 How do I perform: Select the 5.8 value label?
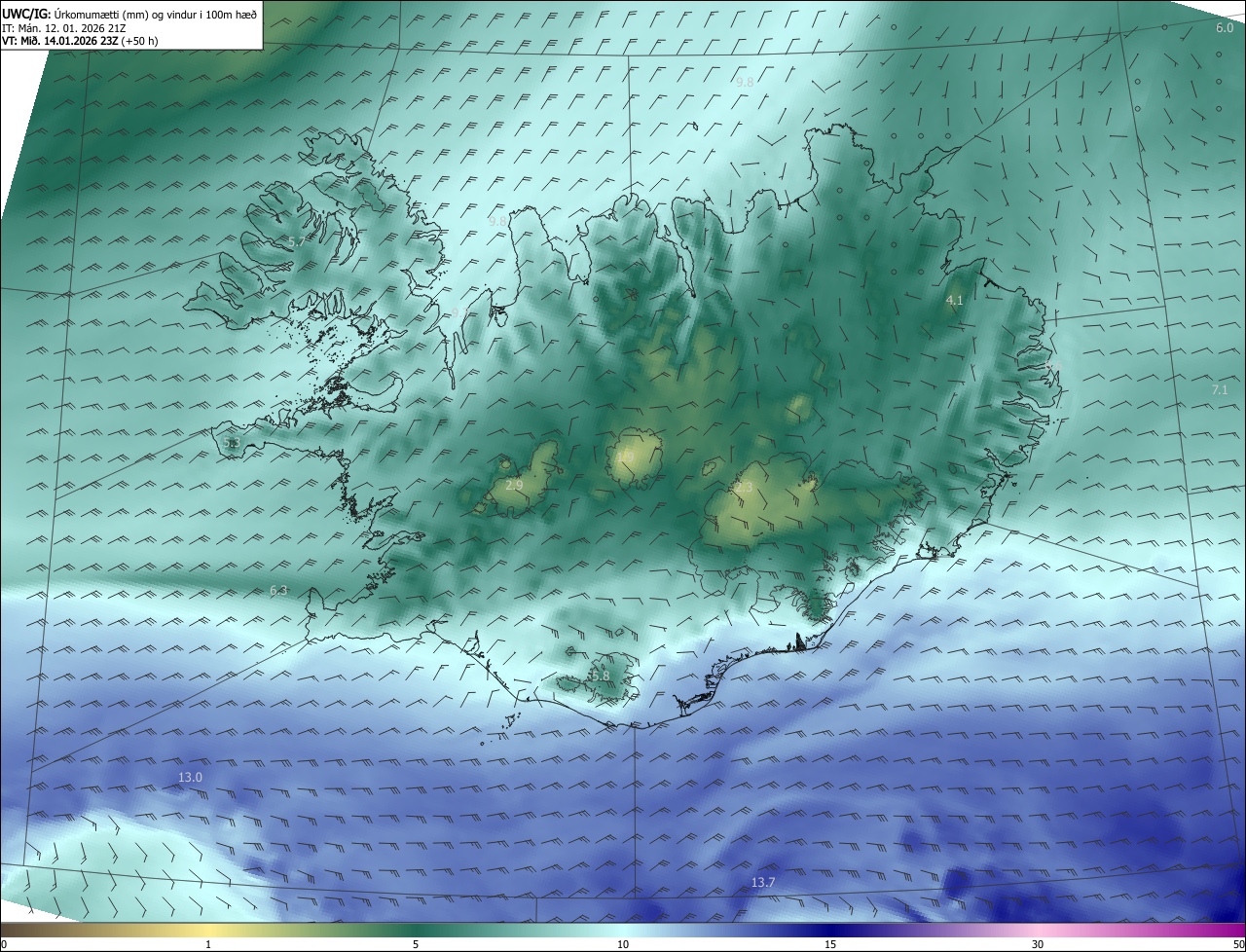click(600, 676)
